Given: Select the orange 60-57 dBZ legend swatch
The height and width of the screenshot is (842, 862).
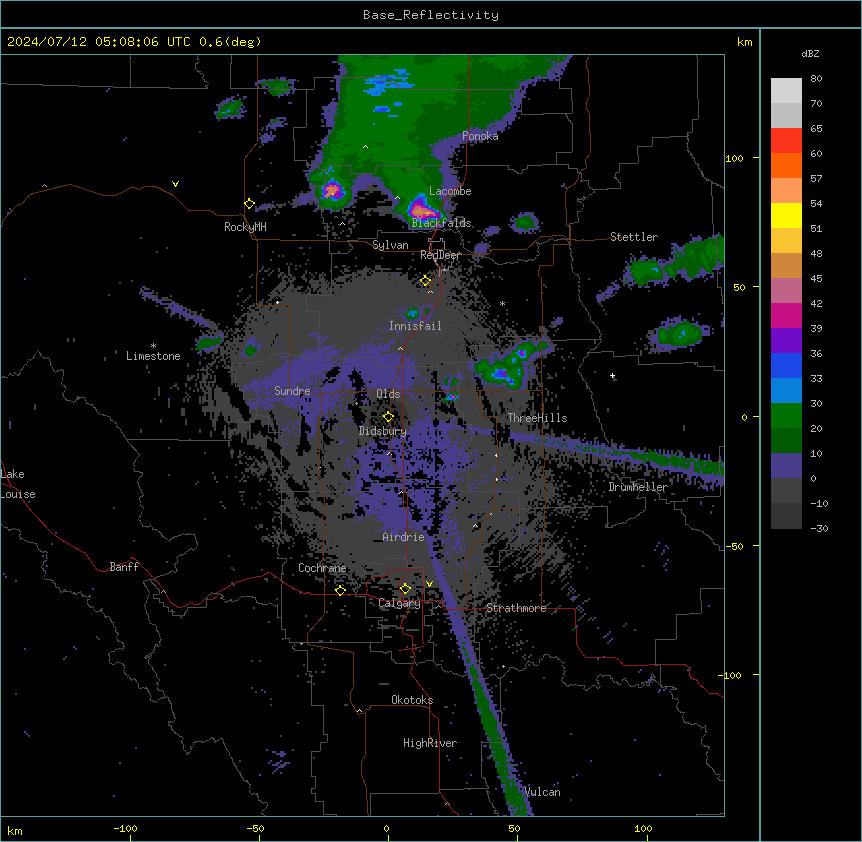Looking at the screenshot, I should (786, 165).
